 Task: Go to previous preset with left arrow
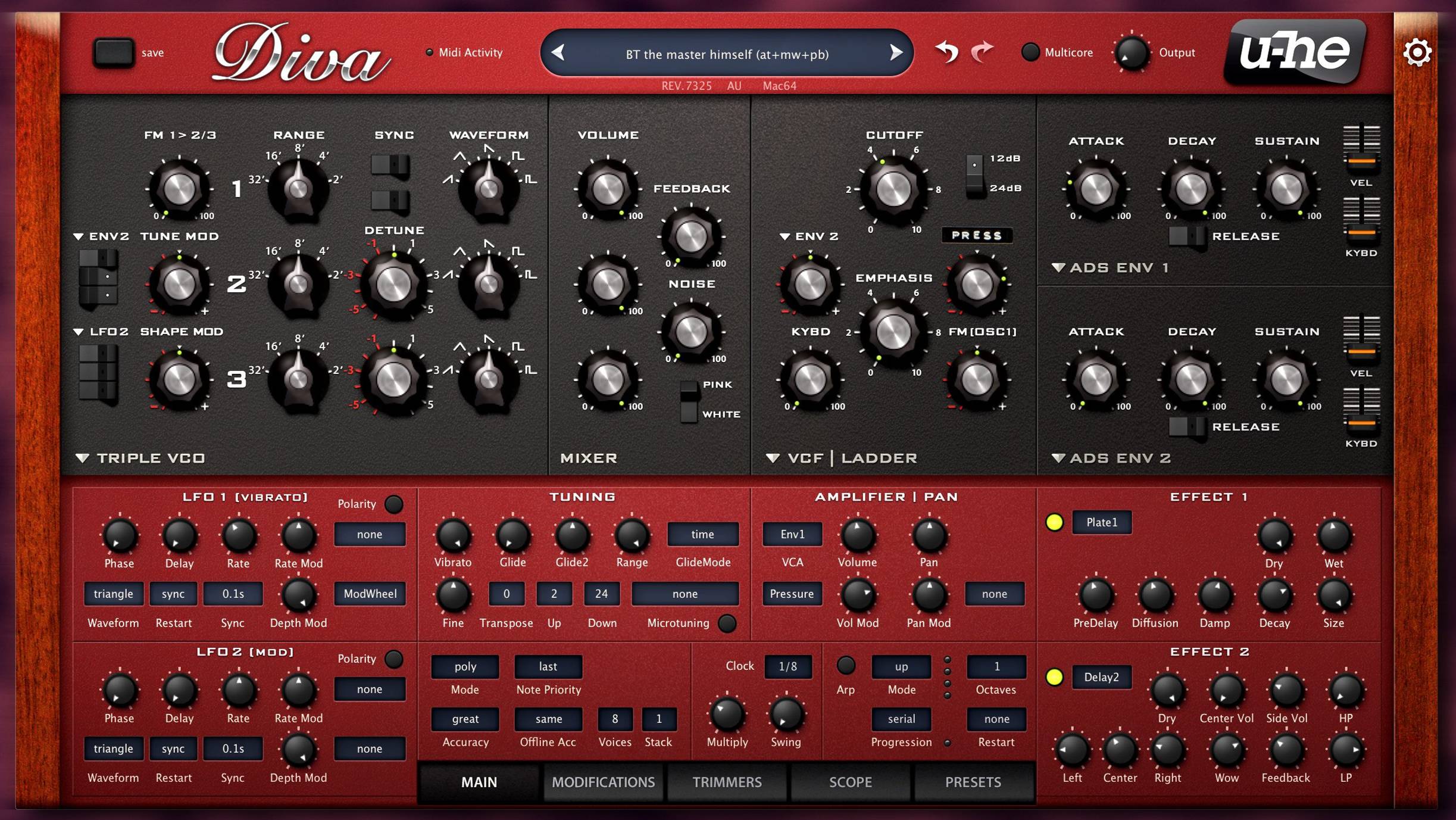point(558,53)
